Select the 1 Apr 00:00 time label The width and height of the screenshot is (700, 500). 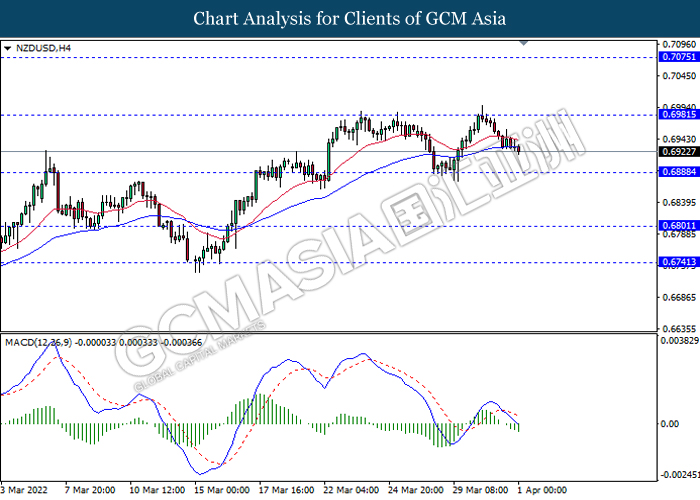tap(542, 490)
